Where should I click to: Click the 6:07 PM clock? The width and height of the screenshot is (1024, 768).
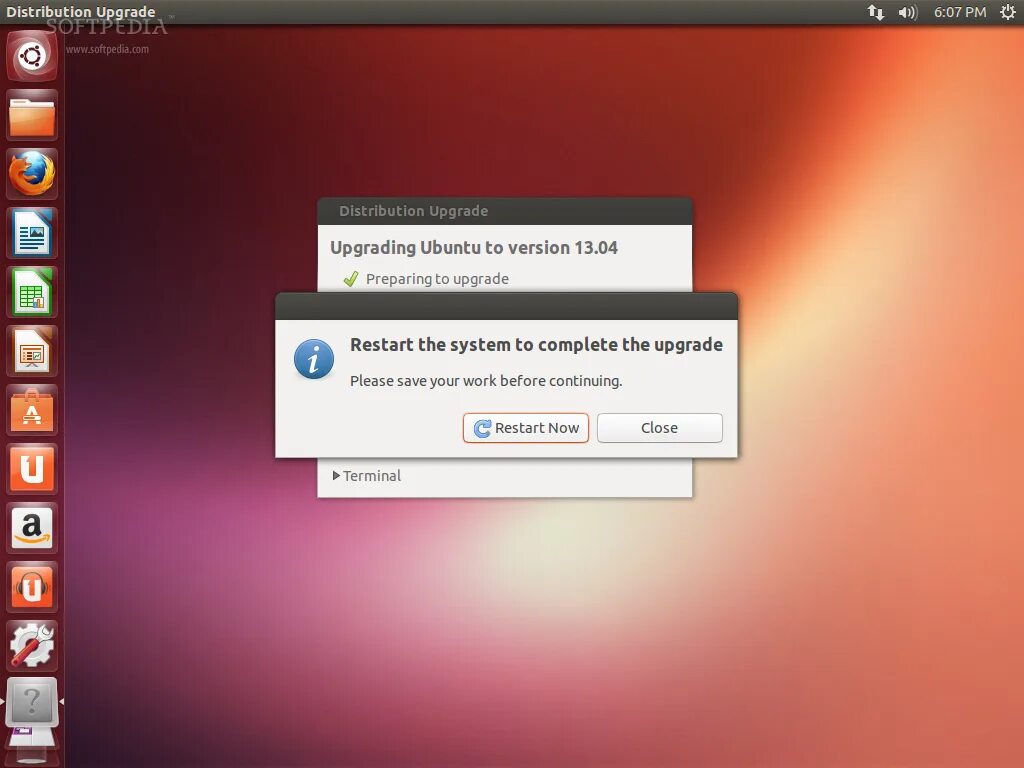coord(959,12)
